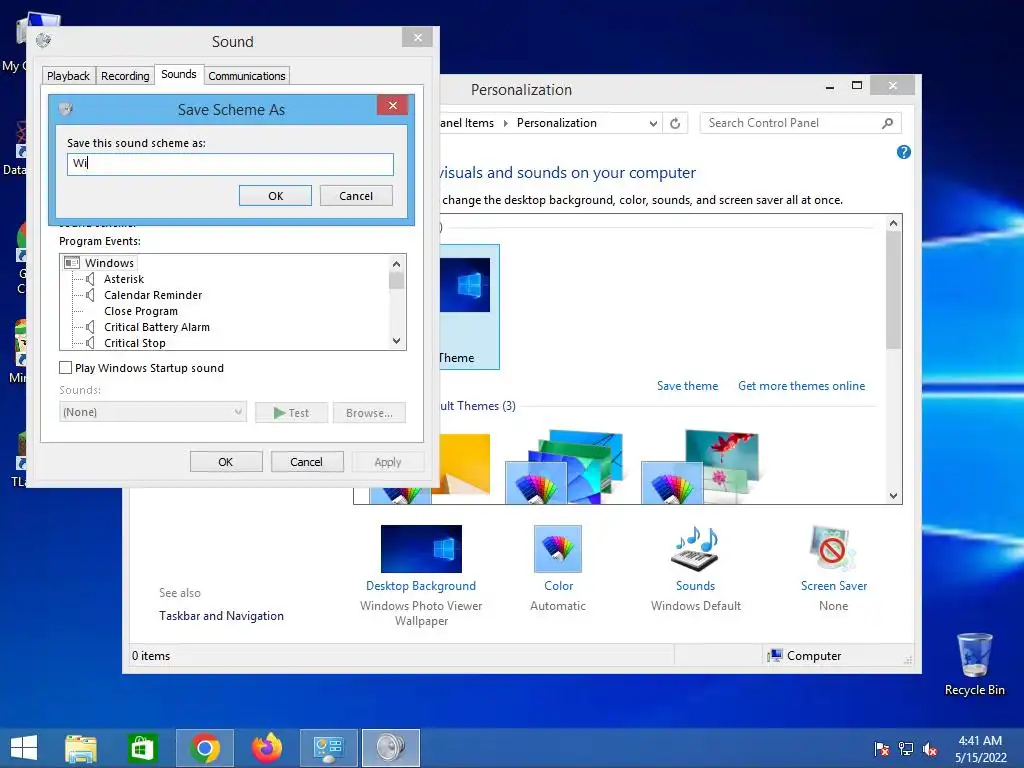Click OK at bottom of Sound dialog
Screen dimensions: 1024x768
(x=226, y=462)
